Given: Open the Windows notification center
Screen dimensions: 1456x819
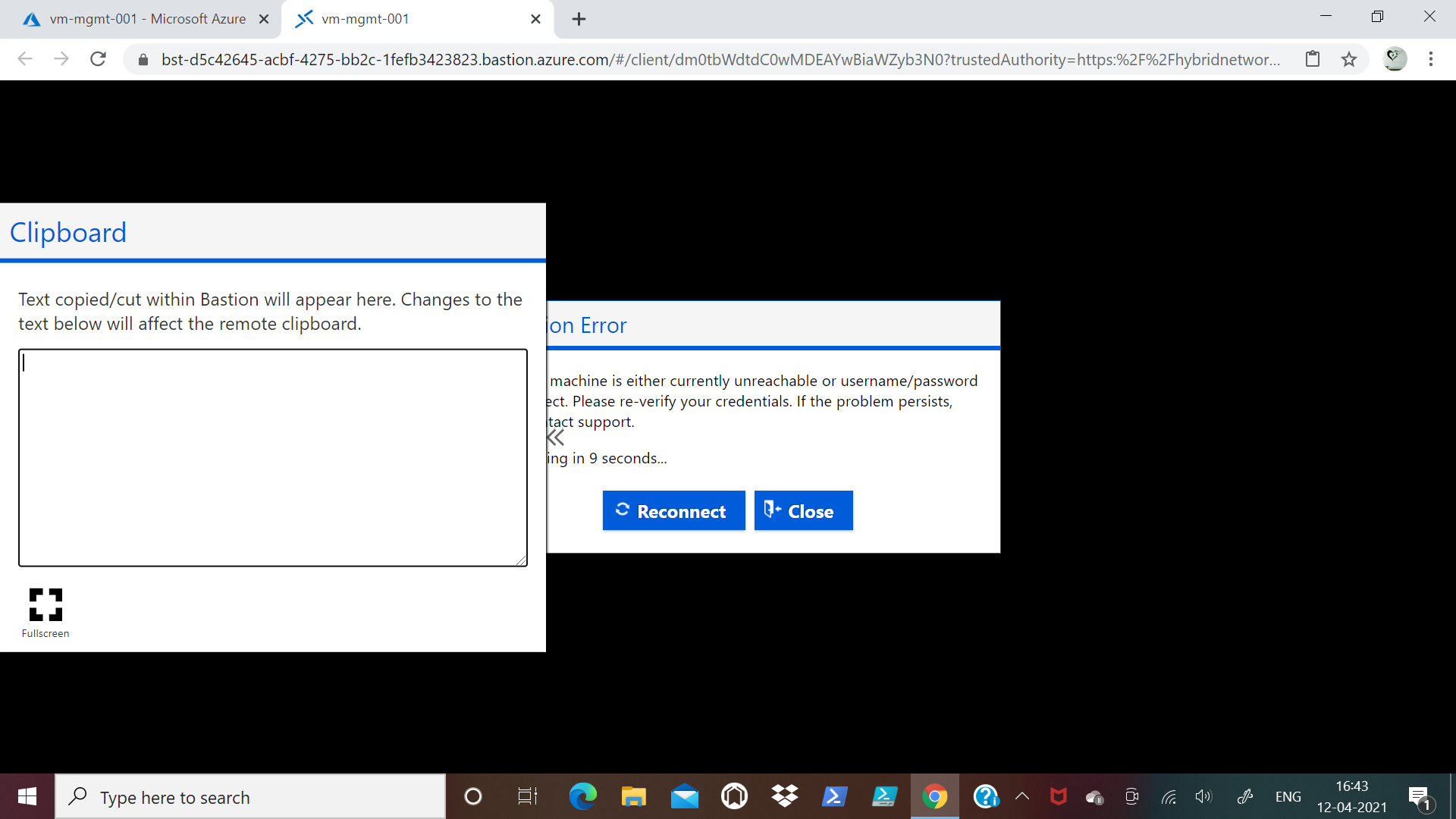Looking at the screenshot, I should (1419, 796).
